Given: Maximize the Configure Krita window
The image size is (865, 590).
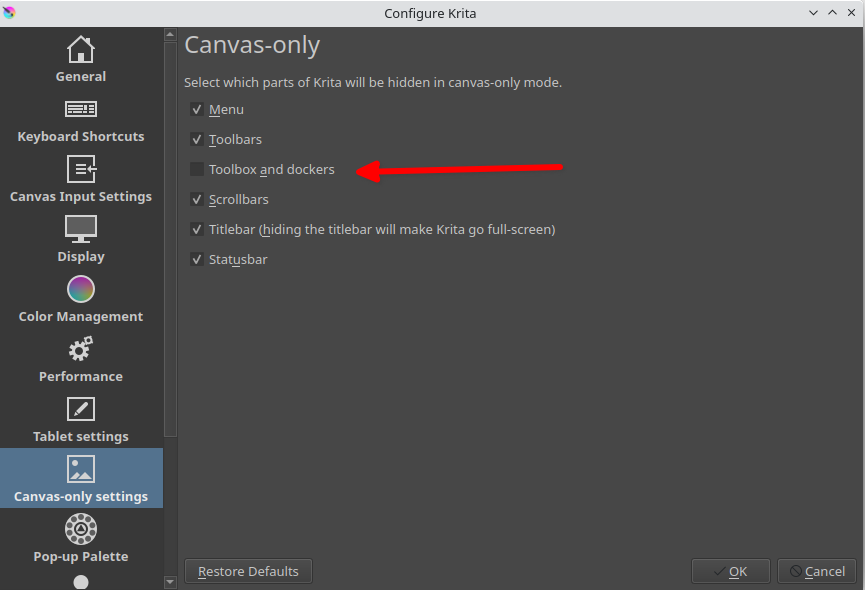Looking at the screenshot, I should tap(832, 13).
